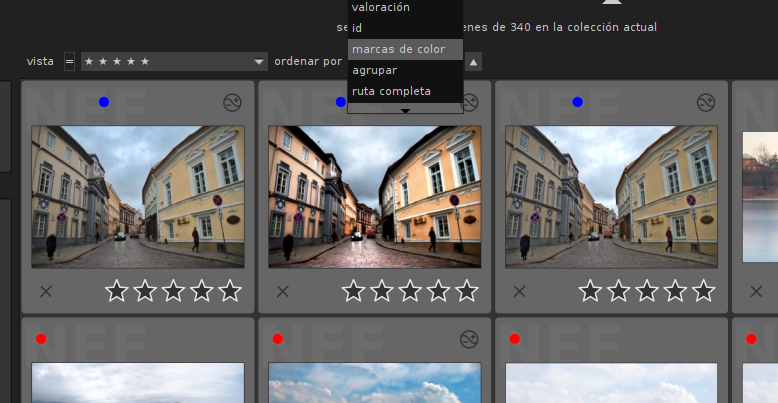Set one star on leftmost street photo

(117, 291)
